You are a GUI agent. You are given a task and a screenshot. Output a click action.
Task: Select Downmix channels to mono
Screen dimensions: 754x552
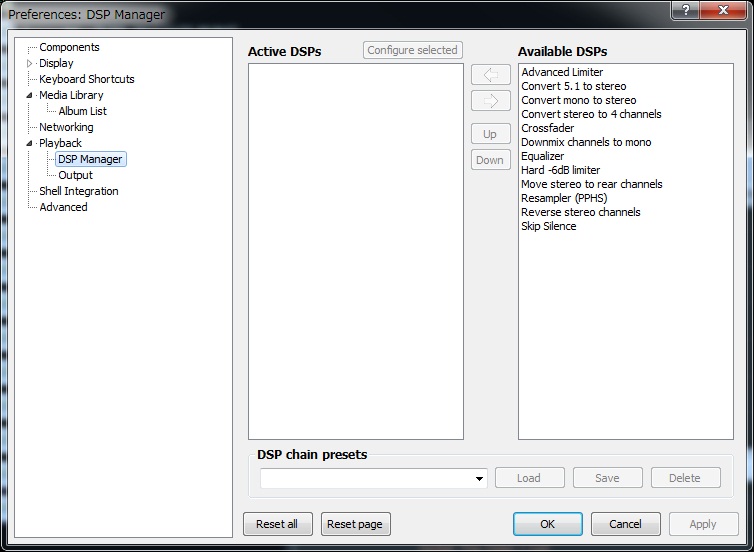pos(586,142)
